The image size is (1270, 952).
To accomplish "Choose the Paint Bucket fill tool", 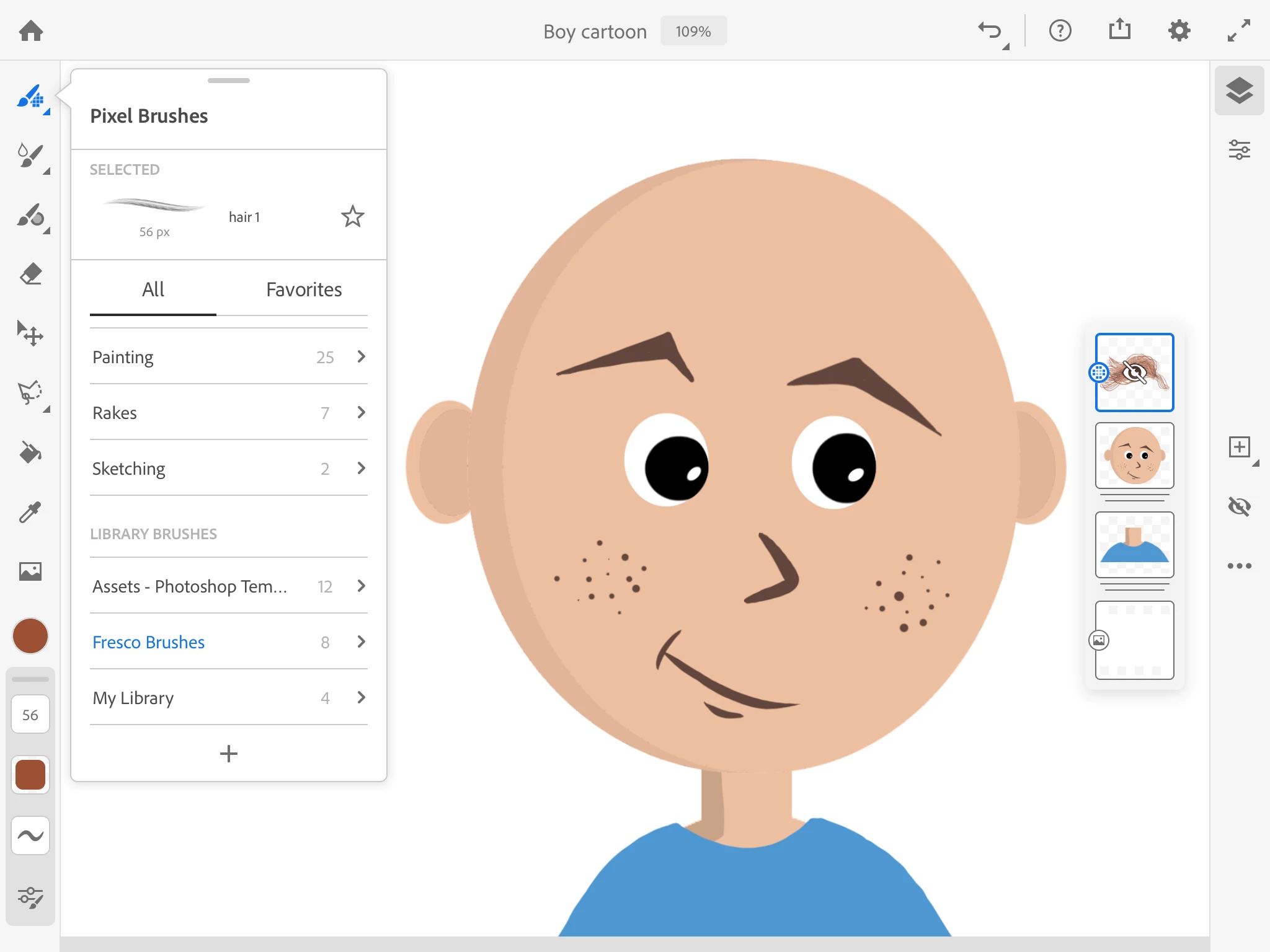I will (30, 452).
